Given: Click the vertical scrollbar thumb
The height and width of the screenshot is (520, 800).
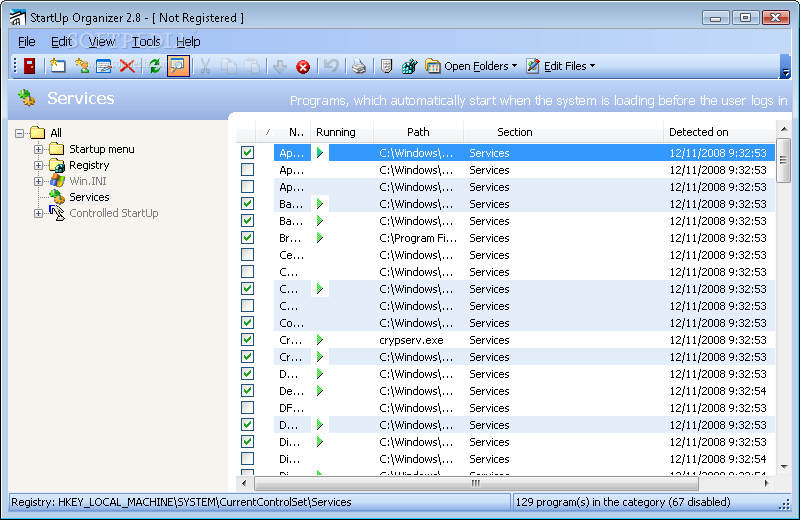Looking at the screenshot, I should coord(784,160).
